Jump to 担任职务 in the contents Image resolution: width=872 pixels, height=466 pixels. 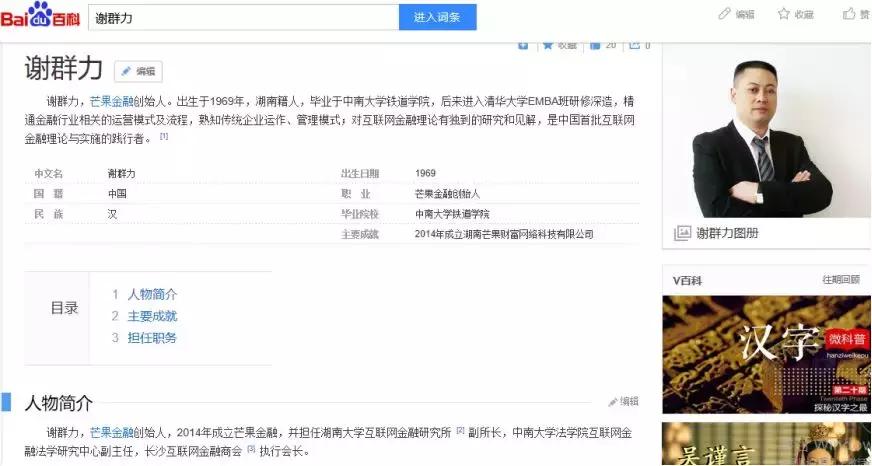tap(152, 338)
